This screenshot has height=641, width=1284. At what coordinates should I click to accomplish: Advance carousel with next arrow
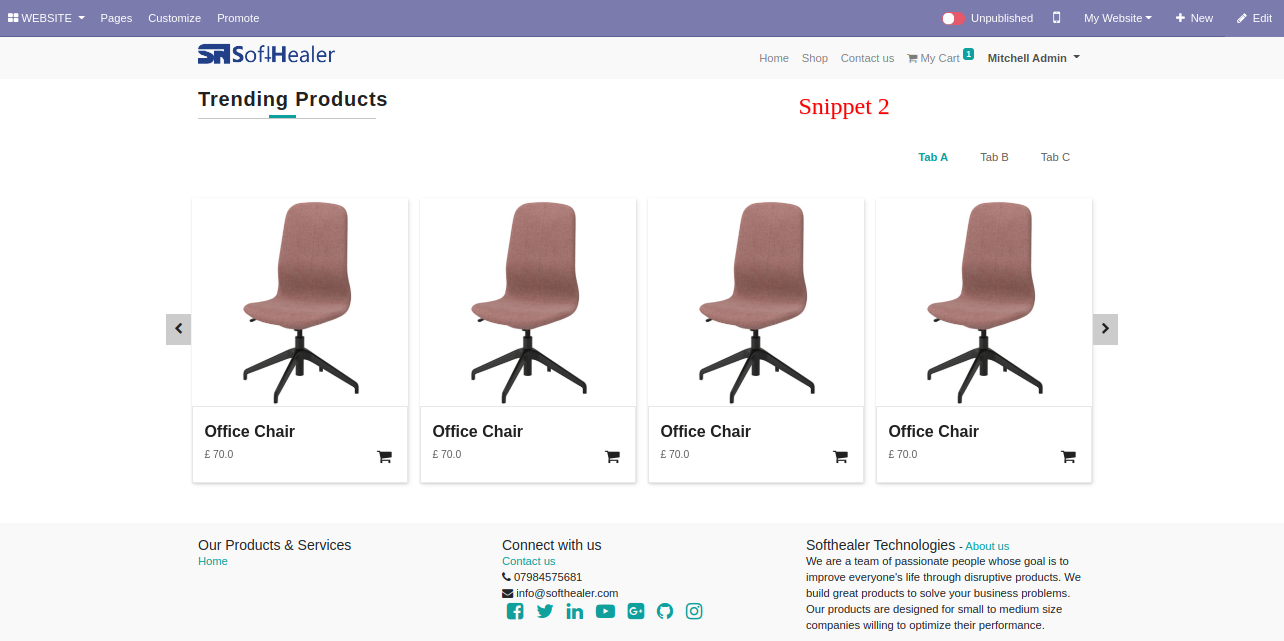pos(1105,329)
